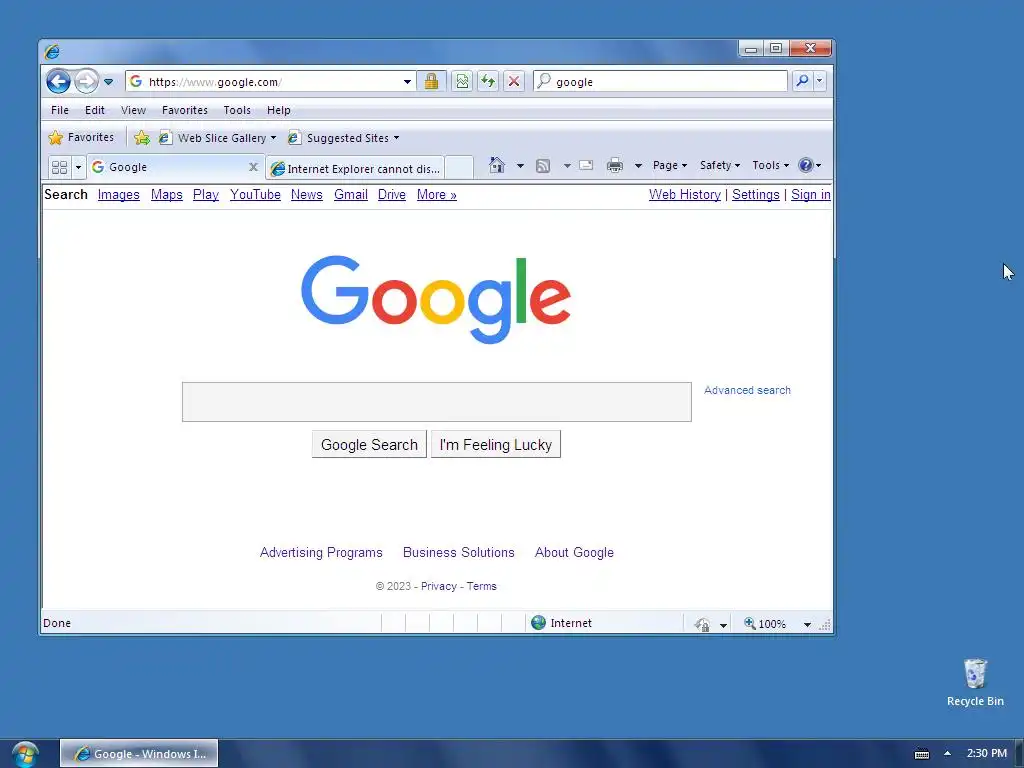Open the Recycle Bin desktop icon

pos(975,682)
